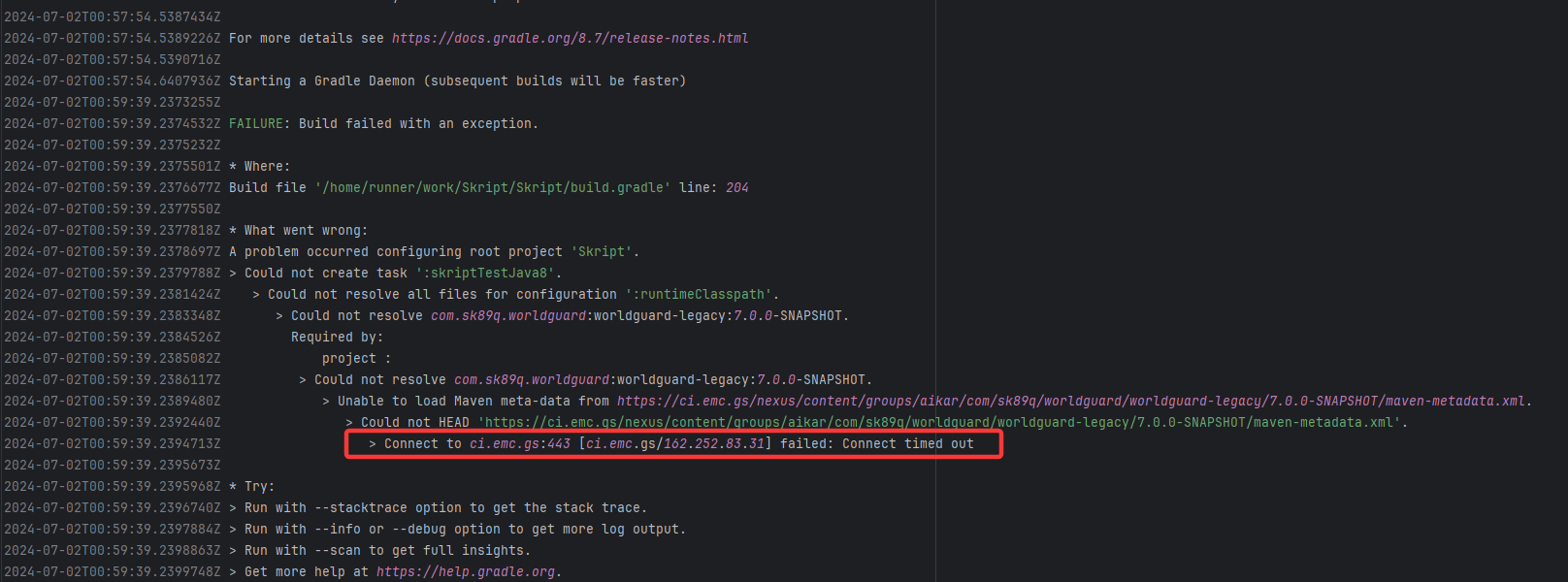
Task: Click the '* Try:' heading line
Action: (251, 487)
